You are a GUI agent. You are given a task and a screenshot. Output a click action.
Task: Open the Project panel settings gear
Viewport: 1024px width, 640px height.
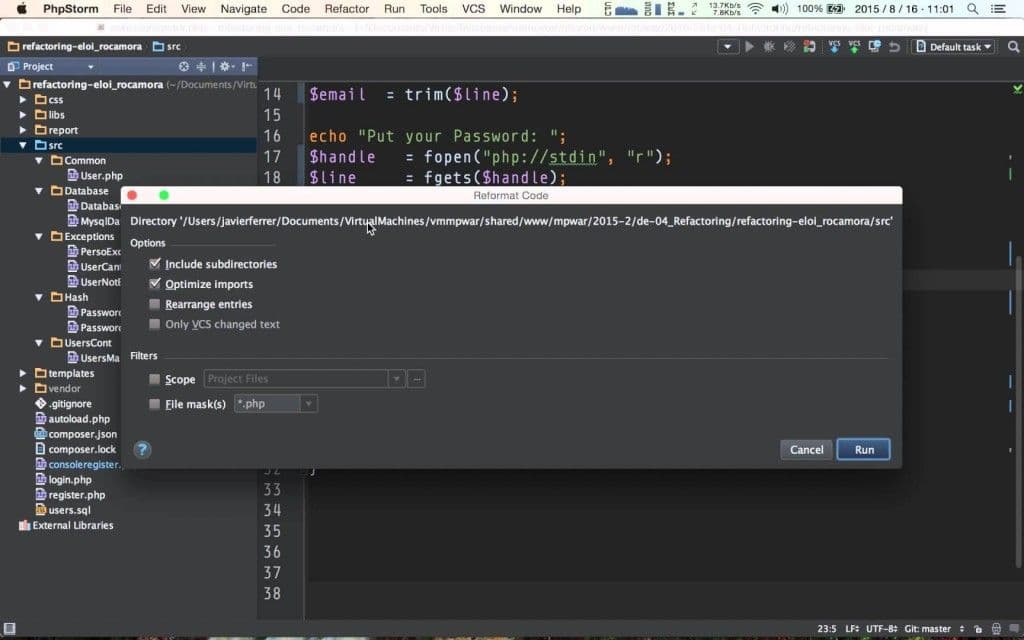click(224, 67)
